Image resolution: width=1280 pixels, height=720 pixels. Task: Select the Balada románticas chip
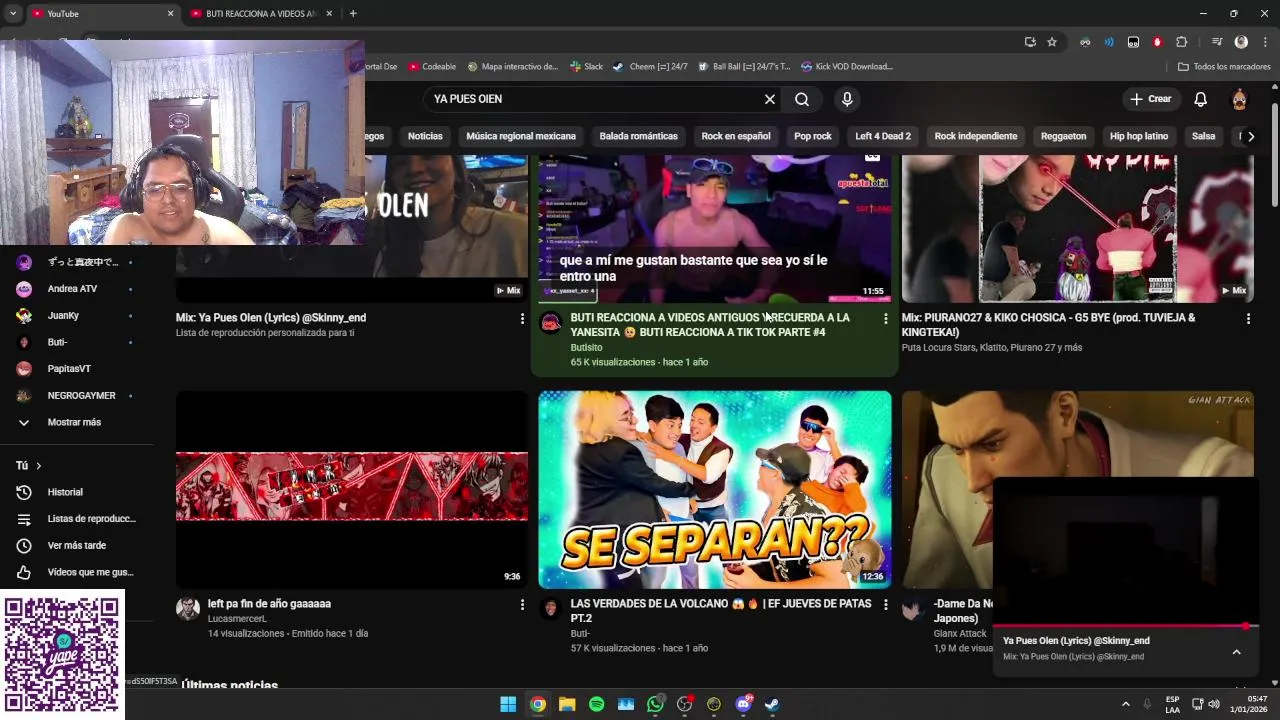pos(639,136)
